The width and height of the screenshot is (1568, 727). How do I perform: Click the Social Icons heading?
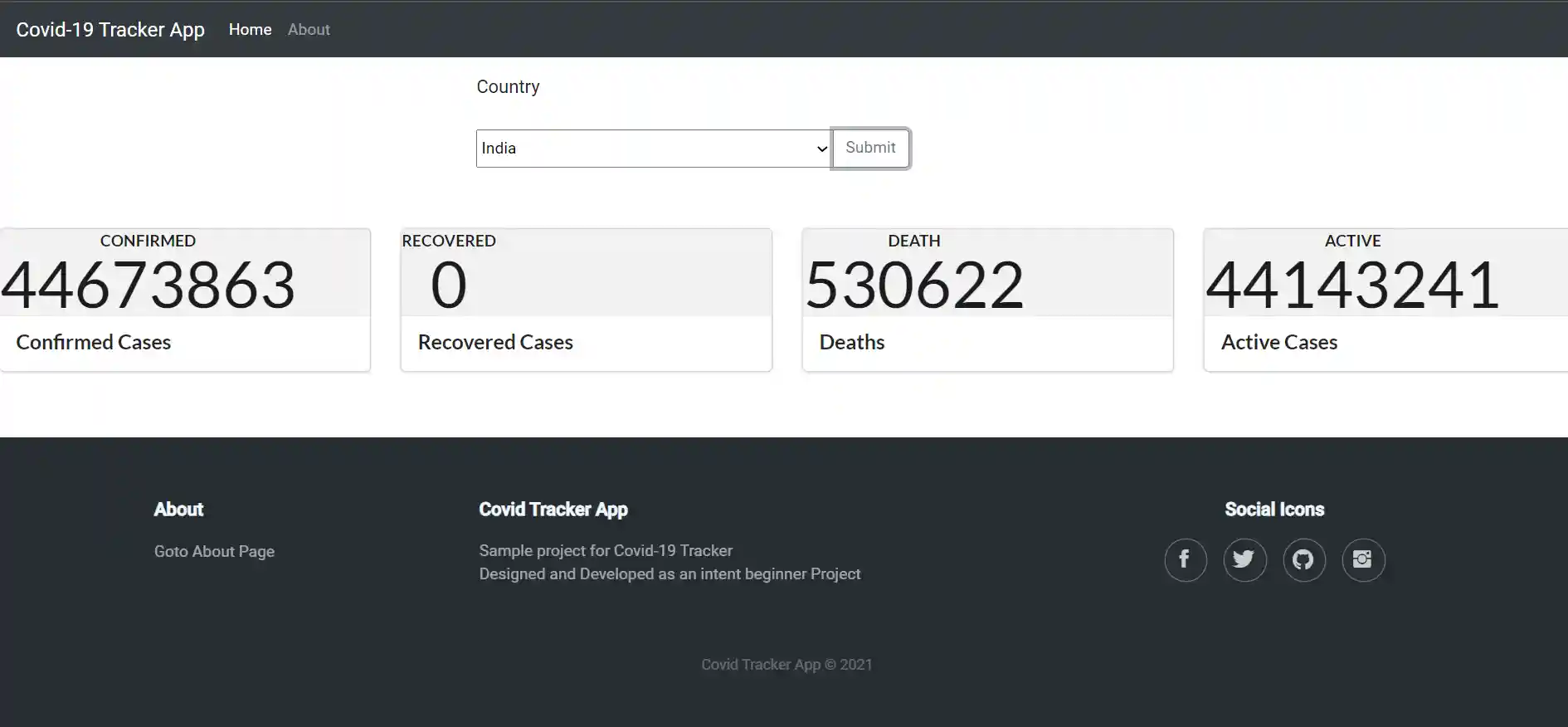(x=1274, y=510)
